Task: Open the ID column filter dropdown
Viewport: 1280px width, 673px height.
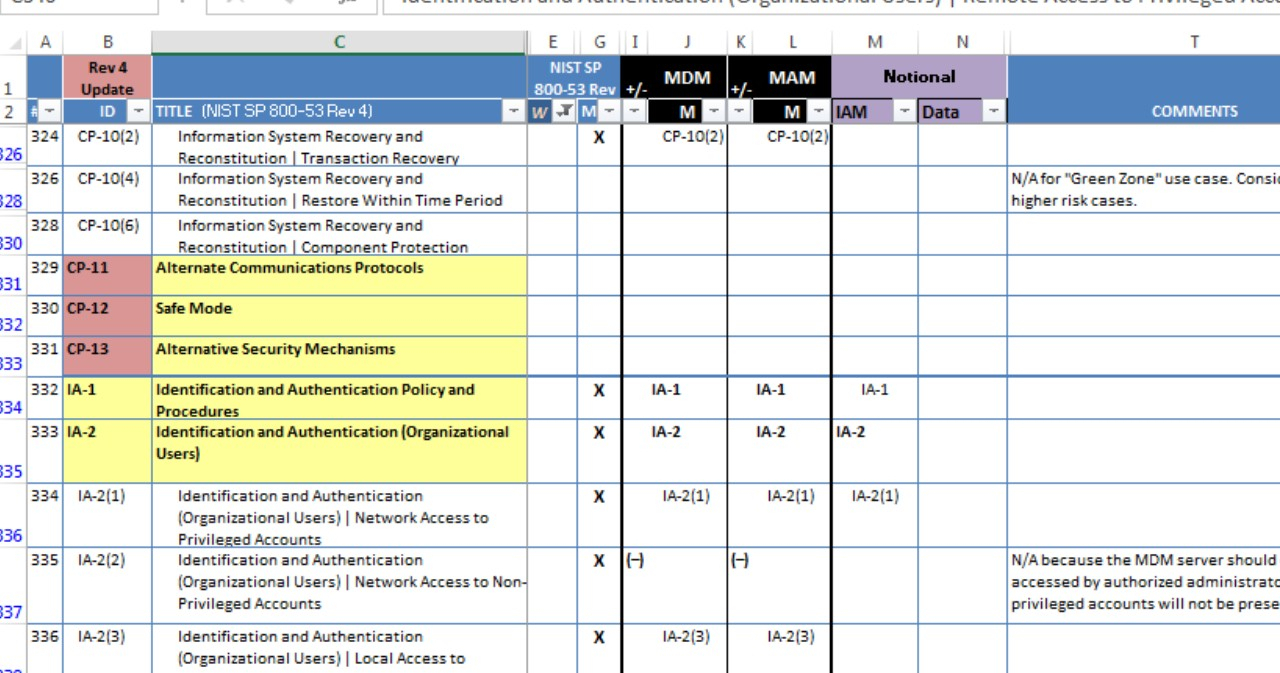Action: [x=139, y=111]
